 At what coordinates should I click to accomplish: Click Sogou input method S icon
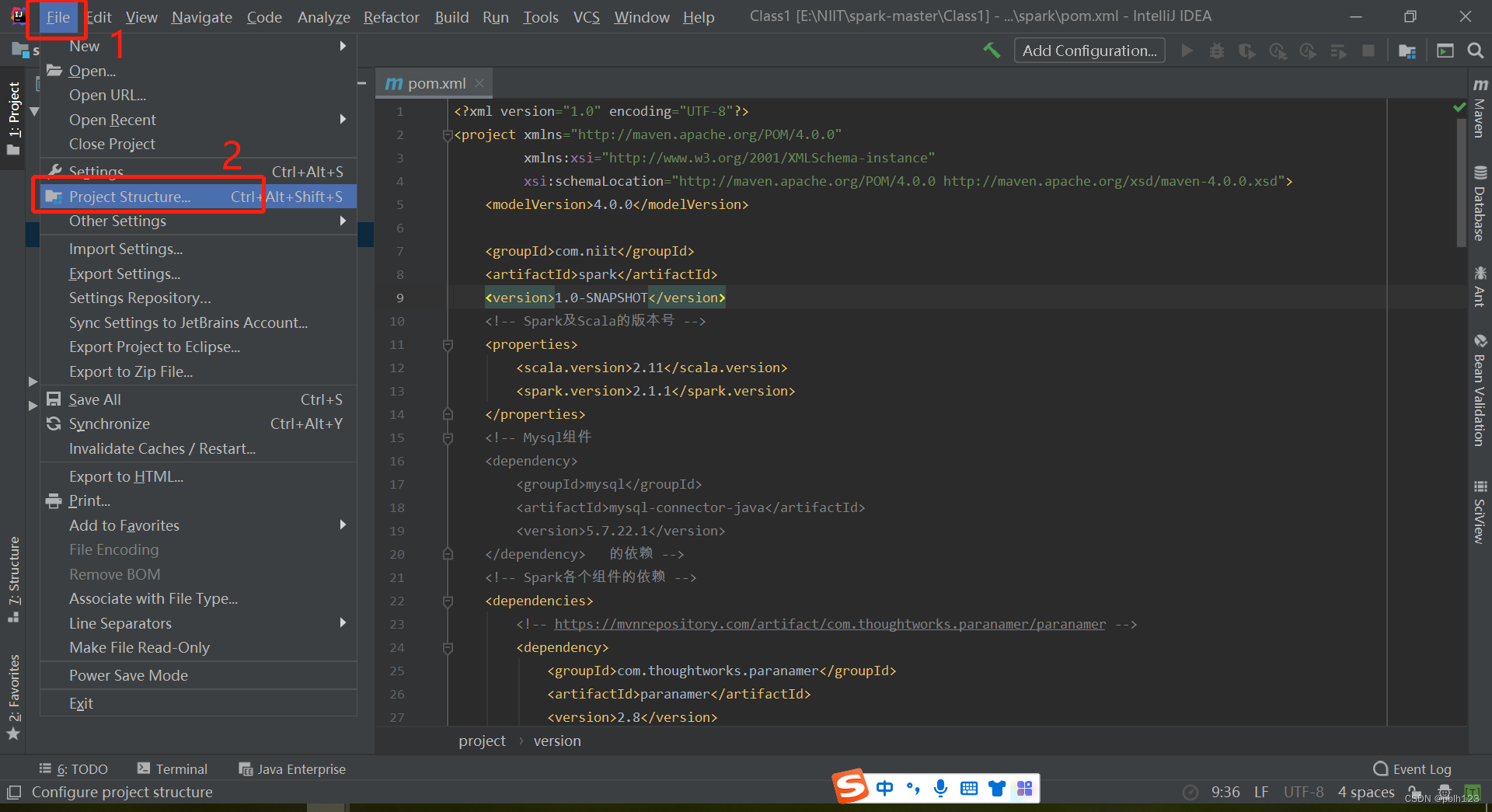pos(851,787)
